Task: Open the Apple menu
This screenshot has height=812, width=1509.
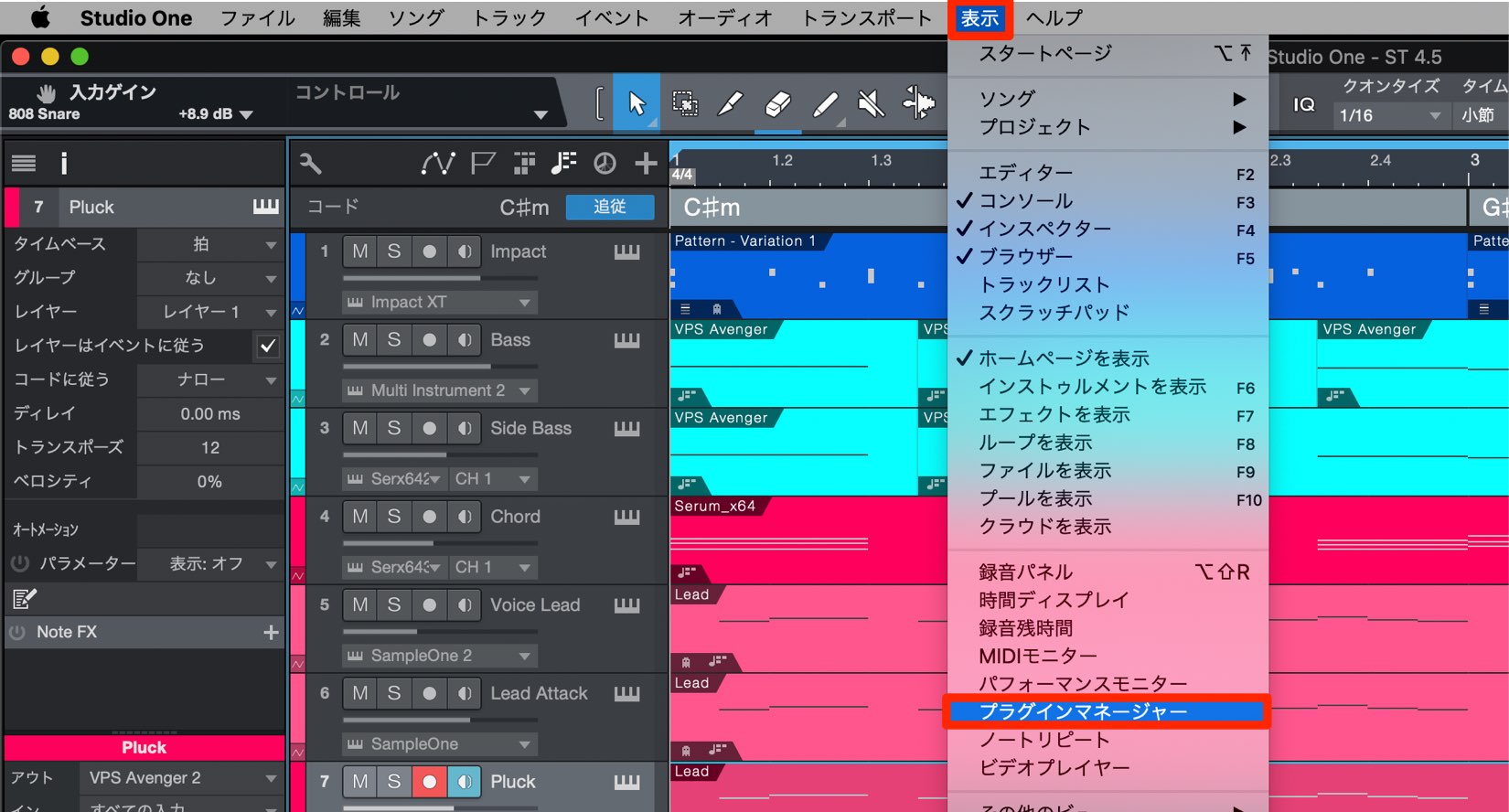Action: 40,17
